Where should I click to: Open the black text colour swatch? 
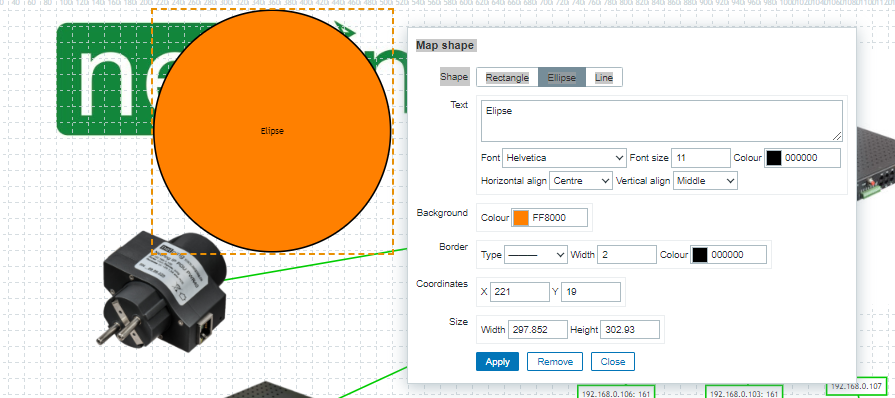[773, 158]
